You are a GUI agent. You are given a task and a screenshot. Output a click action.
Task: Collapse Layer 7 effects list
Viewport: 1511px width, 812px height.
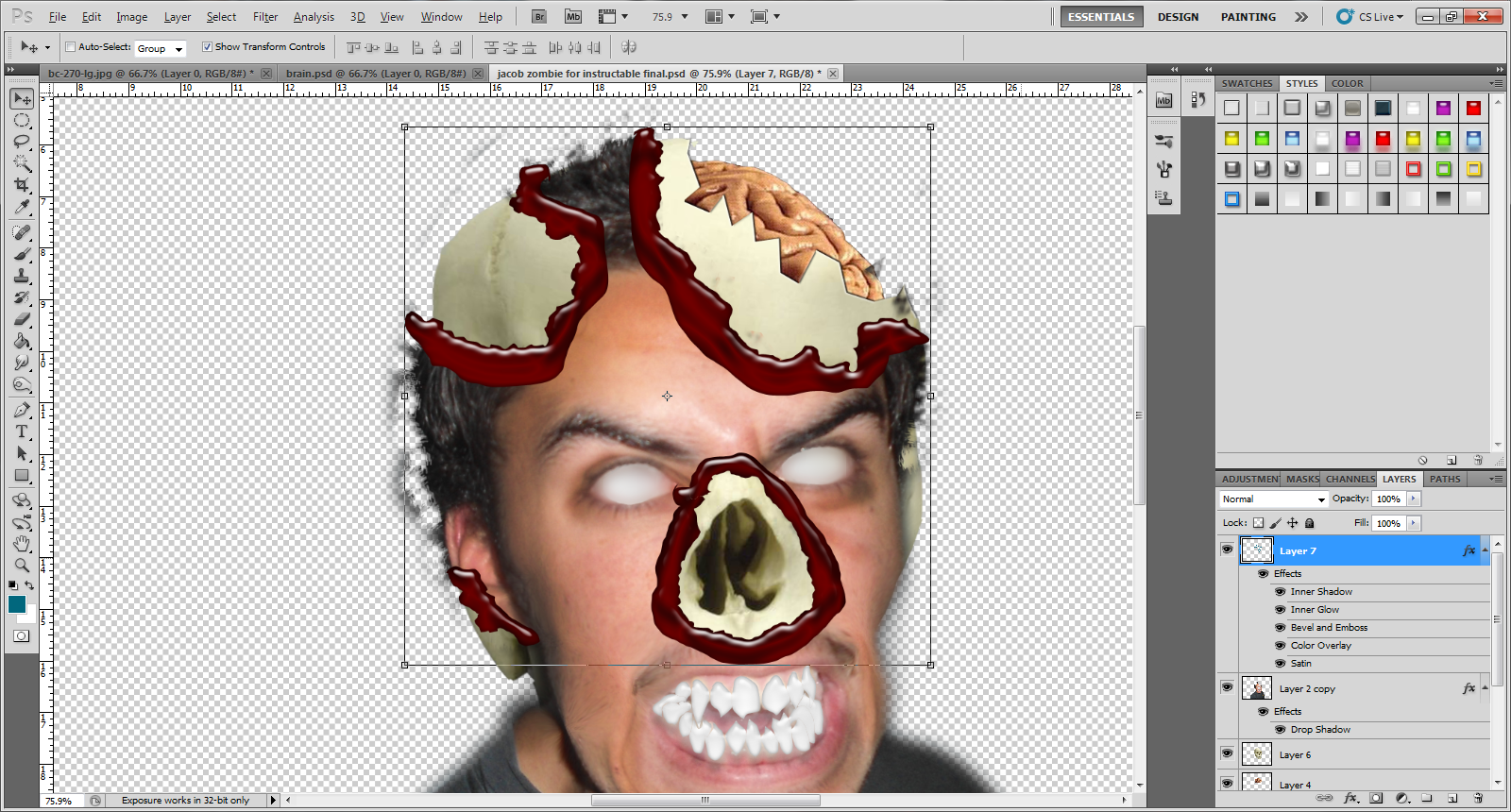tap(1485, 550)
